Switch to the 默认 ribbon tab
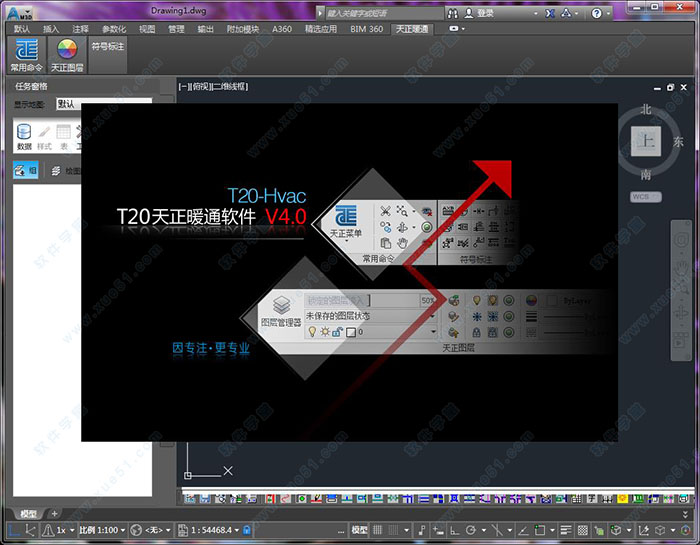Image resolution: width=700 pixels, height=545 pixels. [x=21, y=29]
